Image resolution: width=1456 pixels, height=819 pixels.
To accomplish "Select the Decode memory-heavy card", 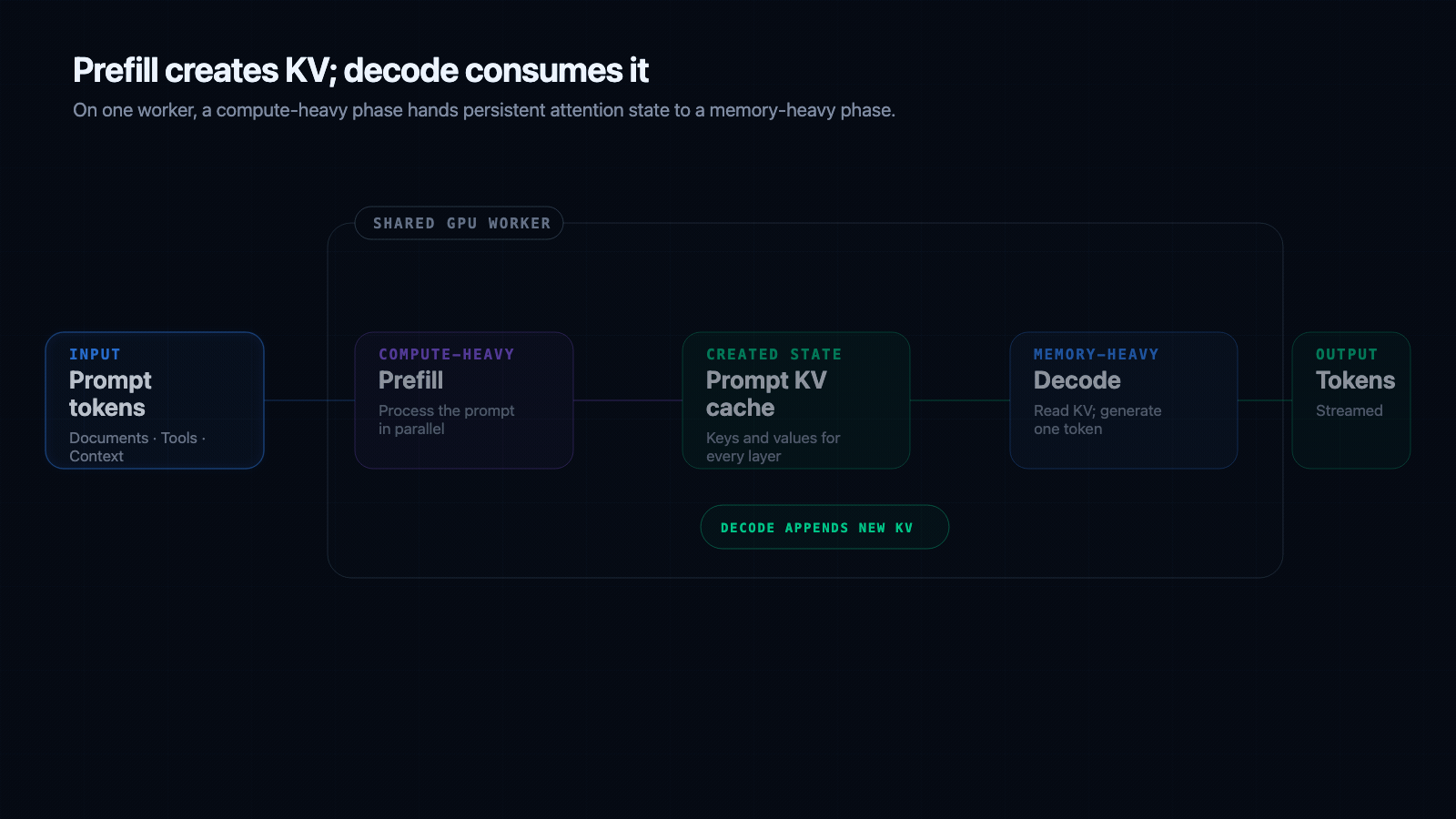I will [1124, 400].
